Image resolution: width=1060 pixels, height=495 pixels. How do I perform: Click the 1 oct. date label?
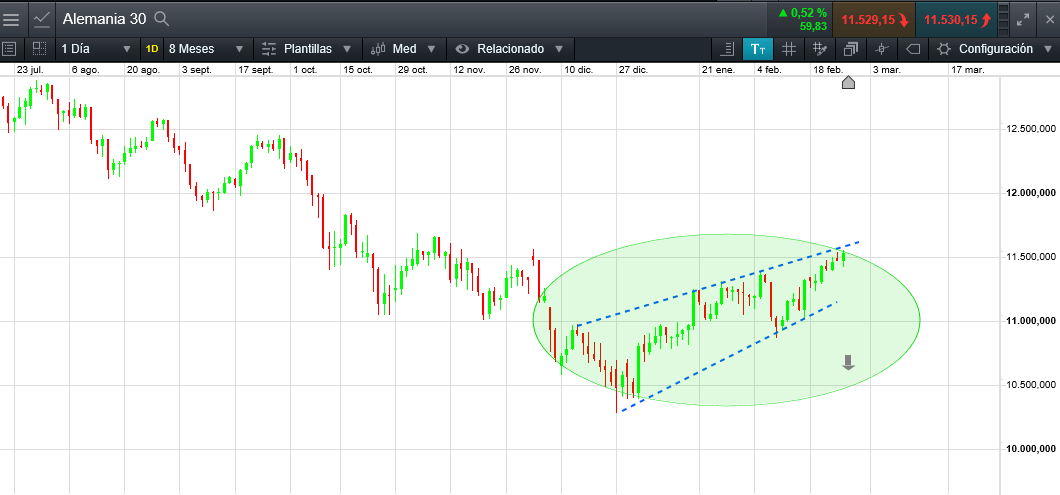pyautogui.click(x=304, y=70)
